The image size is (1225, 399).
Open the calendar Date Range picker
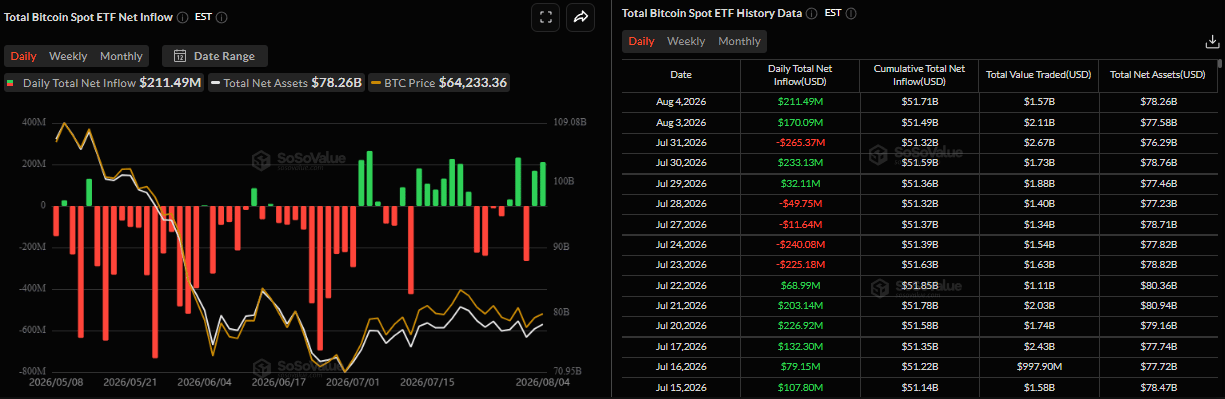click(x=214, y=56)
